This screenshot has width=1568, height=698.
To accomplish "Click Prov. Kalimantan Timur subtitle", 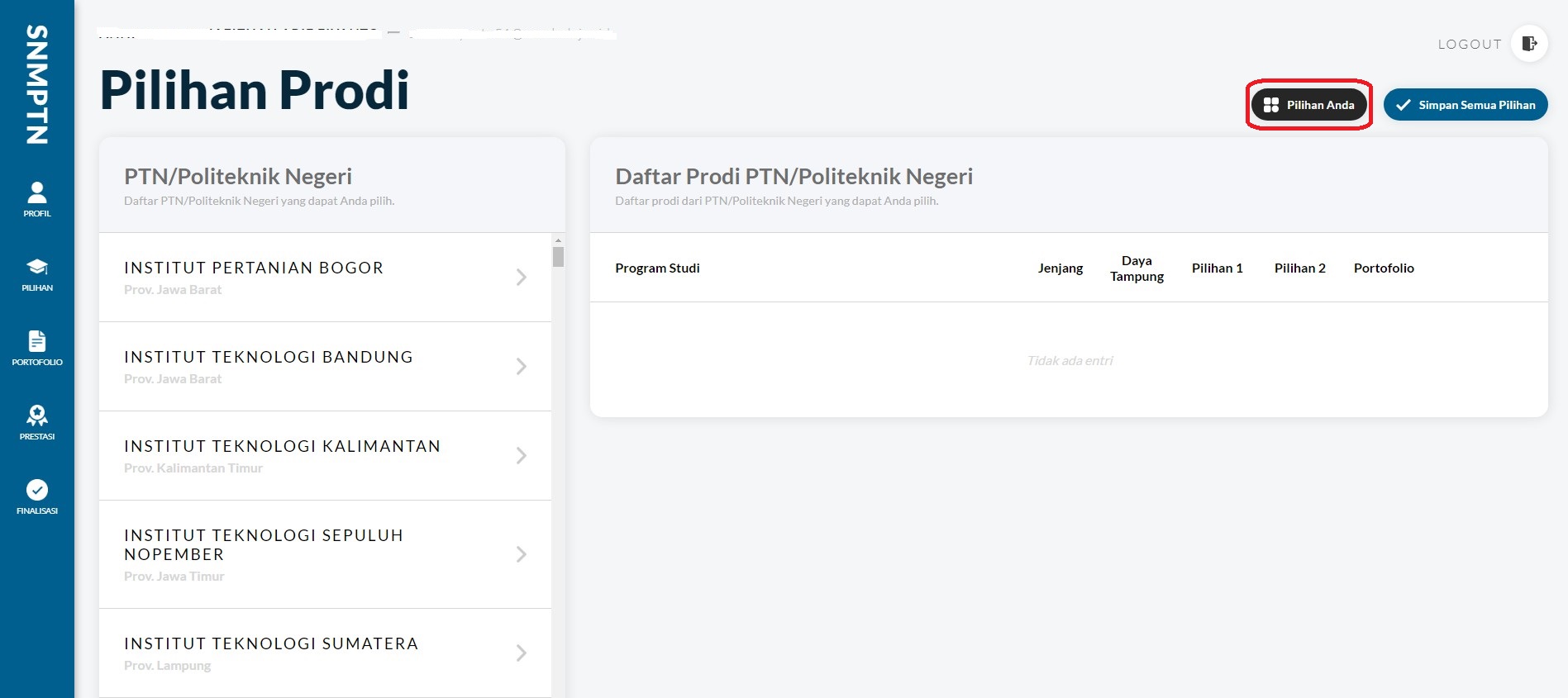I will pyautogui.click(x=193, y=468).
